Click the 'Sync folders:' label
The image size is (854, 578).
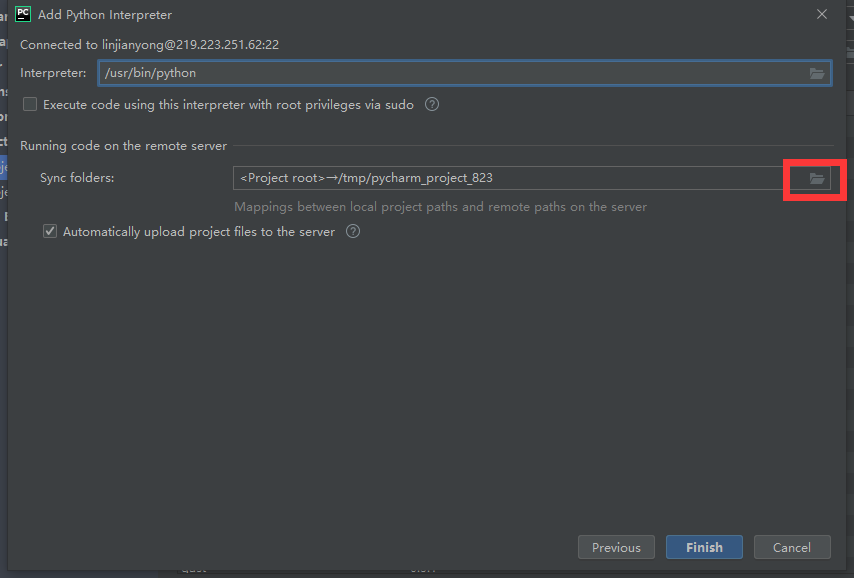77,178
